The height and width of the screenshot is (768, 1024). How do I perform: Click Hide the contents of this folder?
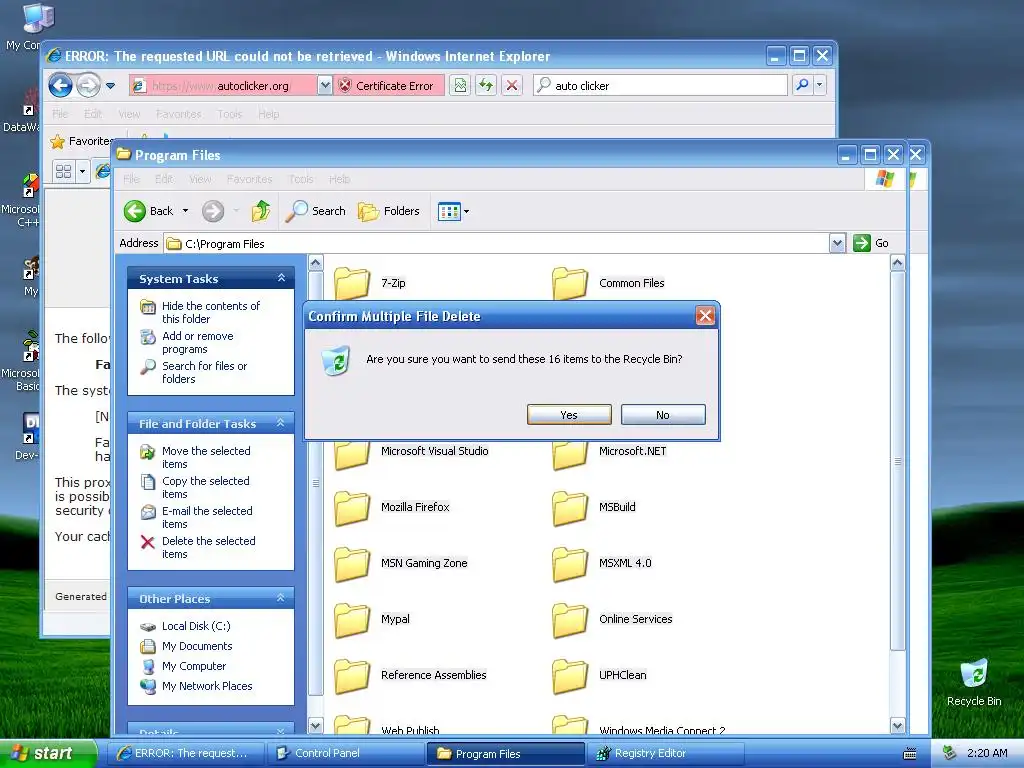[210, 312]
